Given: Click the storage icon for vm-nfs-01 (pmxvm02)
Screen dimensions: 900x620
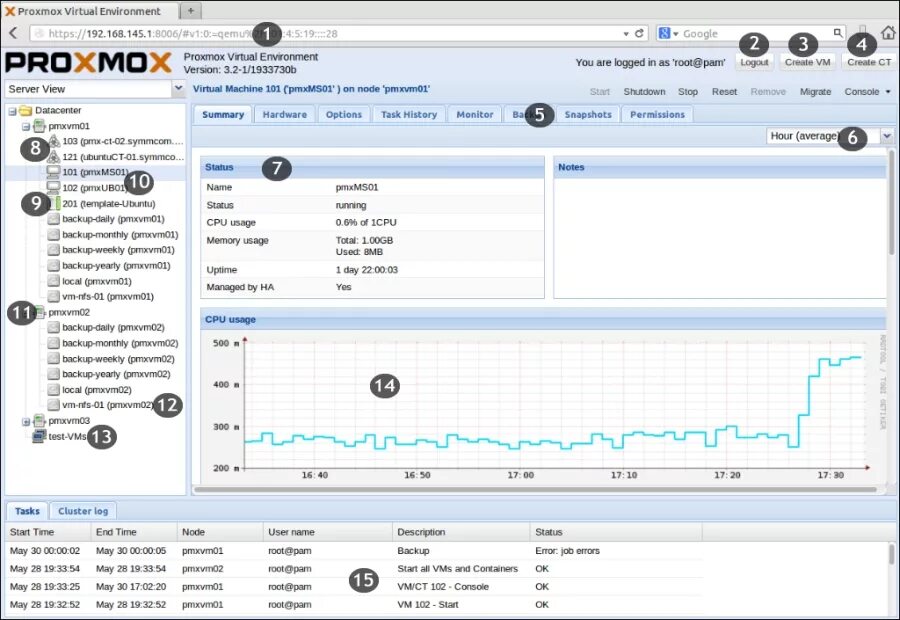Looking at the screenshot, I should click(53, 405).
